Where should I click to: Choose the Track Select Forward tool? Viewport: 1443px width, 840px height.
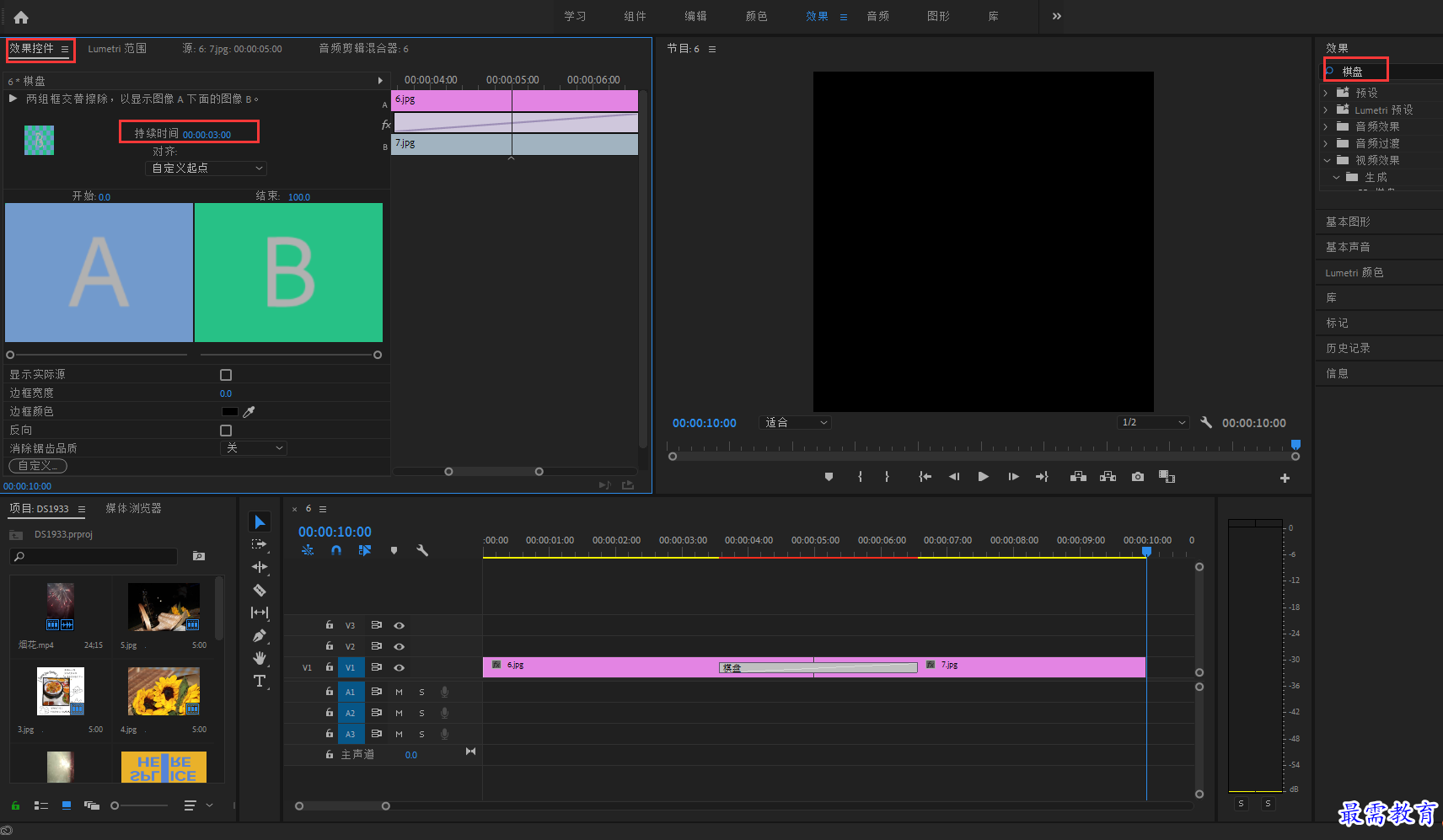(x=260, y=544)
